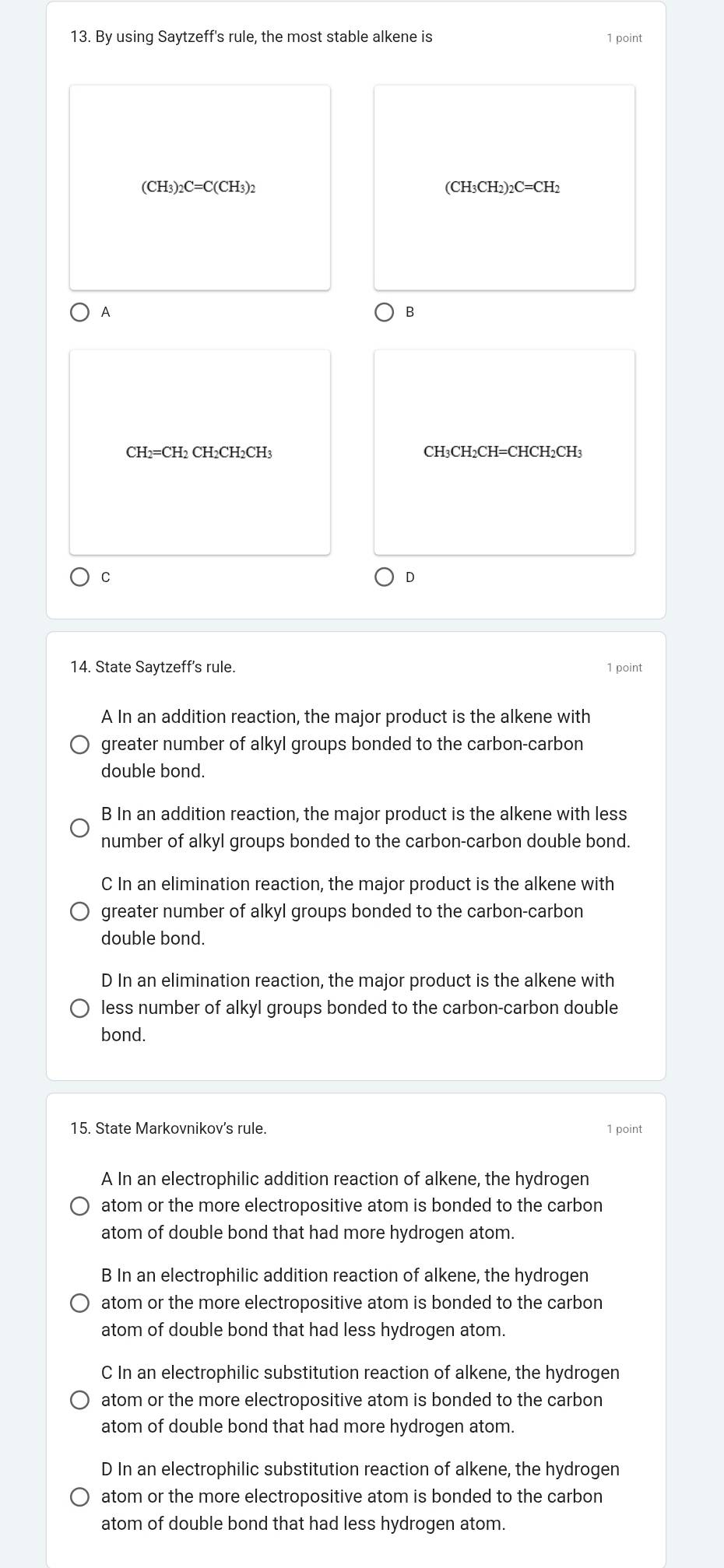Click the CH3CH2CH=CHCH2CH3 formula image card
This screenshot has width=724, height=1568.
click(504, 452)
